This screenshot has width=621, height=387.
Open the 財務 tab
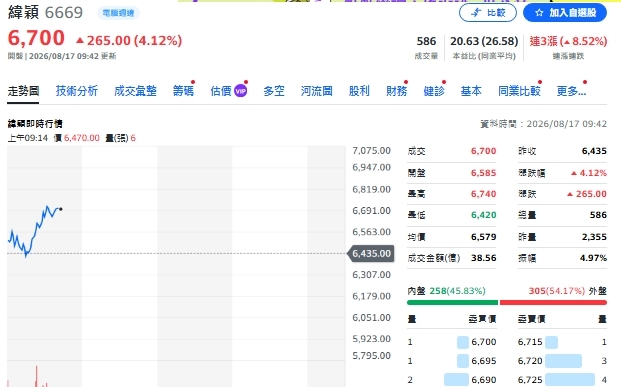point(396,91)
